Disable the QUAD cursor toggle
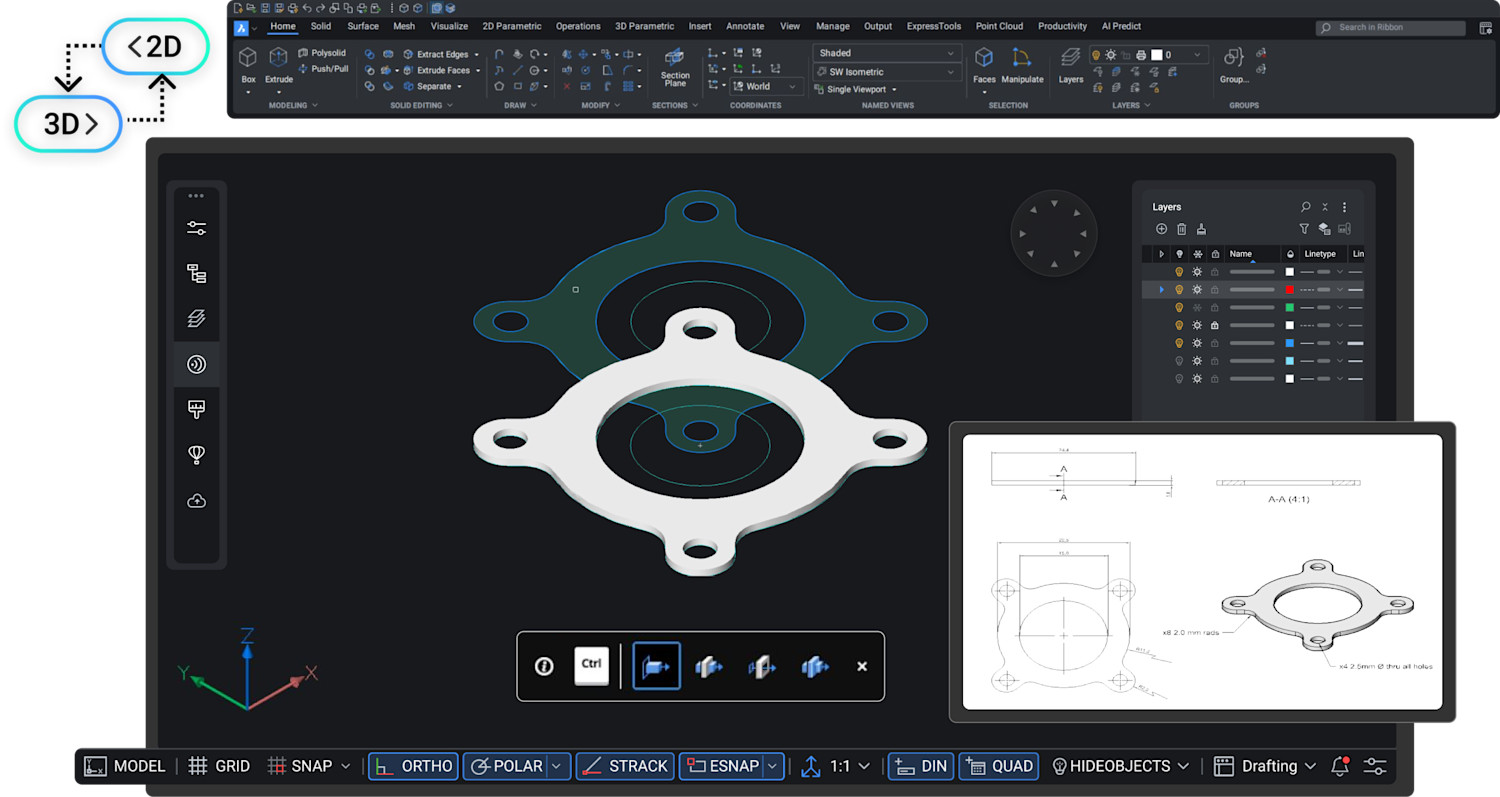Screen dimensions: 1500x797 (999, 766)
